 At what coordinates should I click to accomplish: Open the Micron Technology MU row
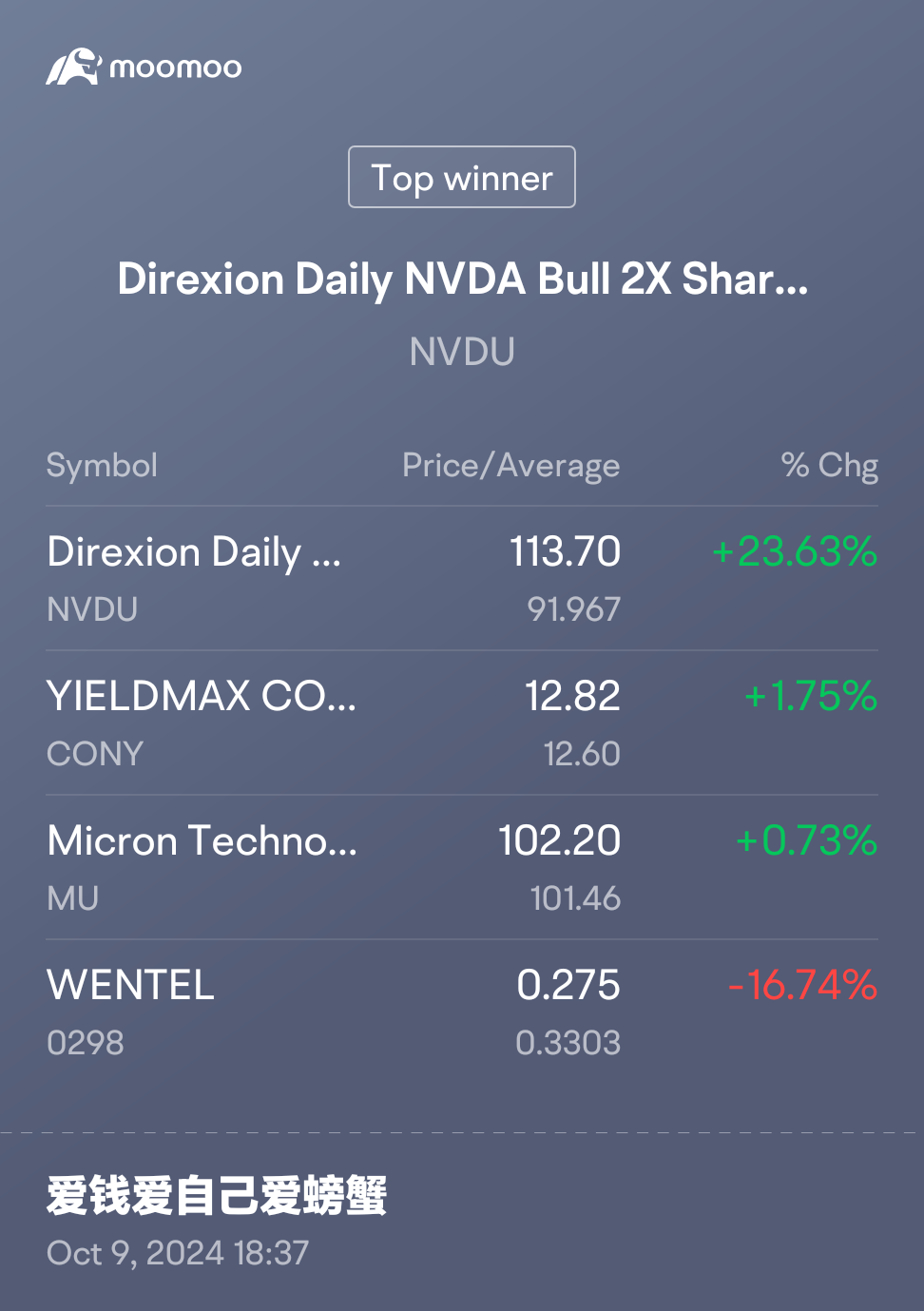pyautogui.click(x=462, y=867)
